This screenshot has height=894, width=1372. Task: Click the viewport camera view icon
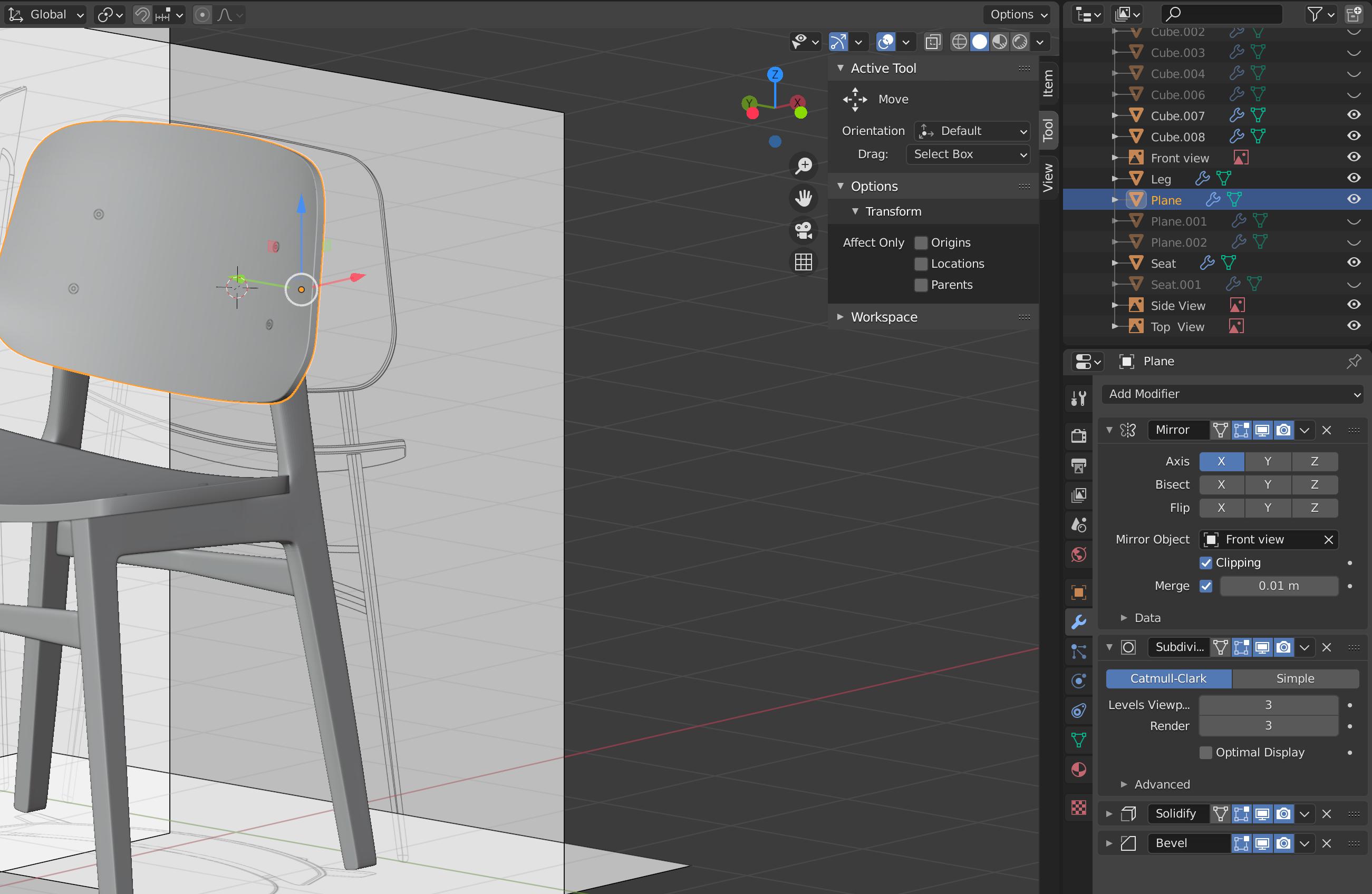click(x=803, y=230)
